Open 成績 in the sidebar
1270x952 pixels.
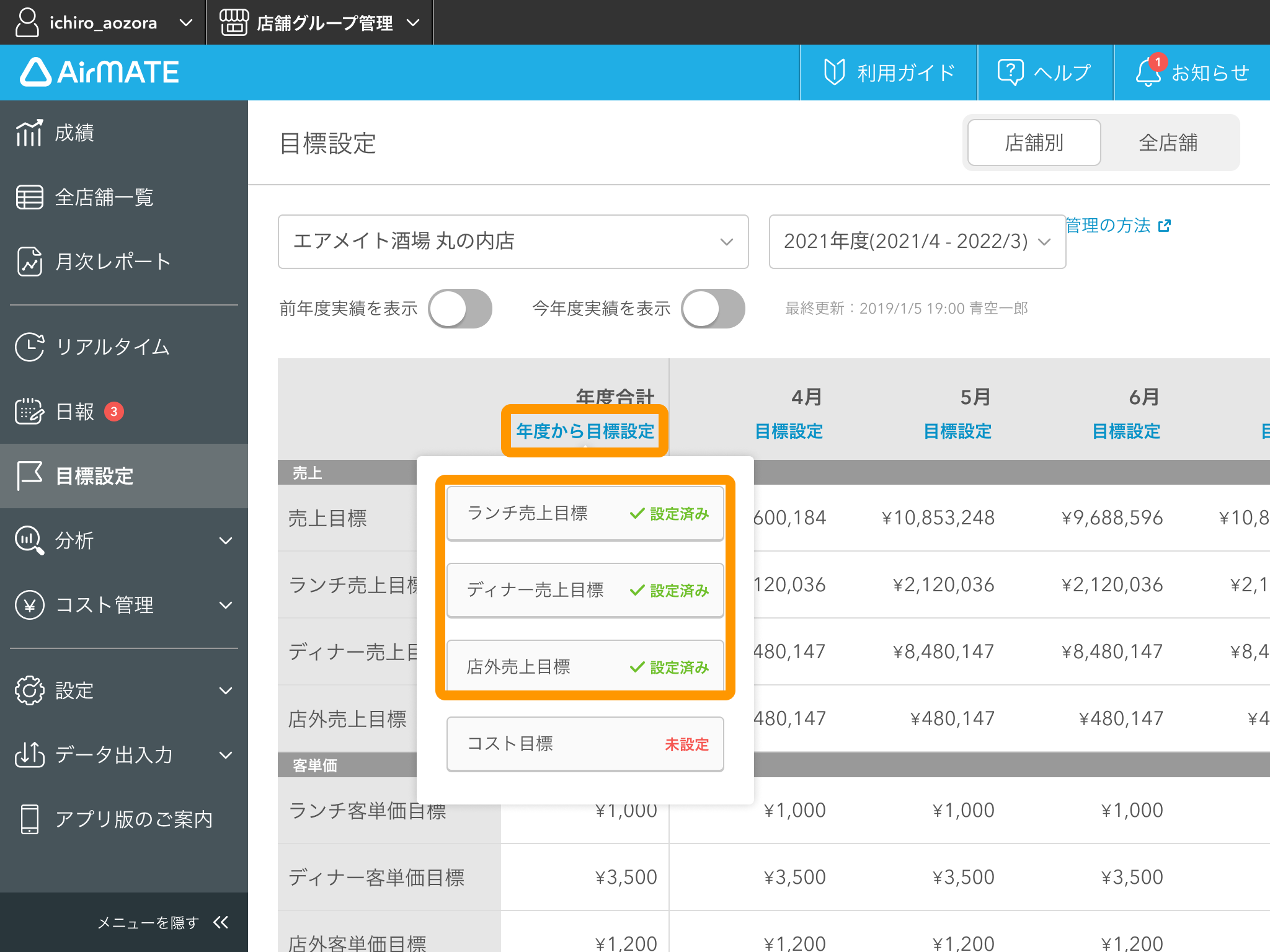pos(124,133)
